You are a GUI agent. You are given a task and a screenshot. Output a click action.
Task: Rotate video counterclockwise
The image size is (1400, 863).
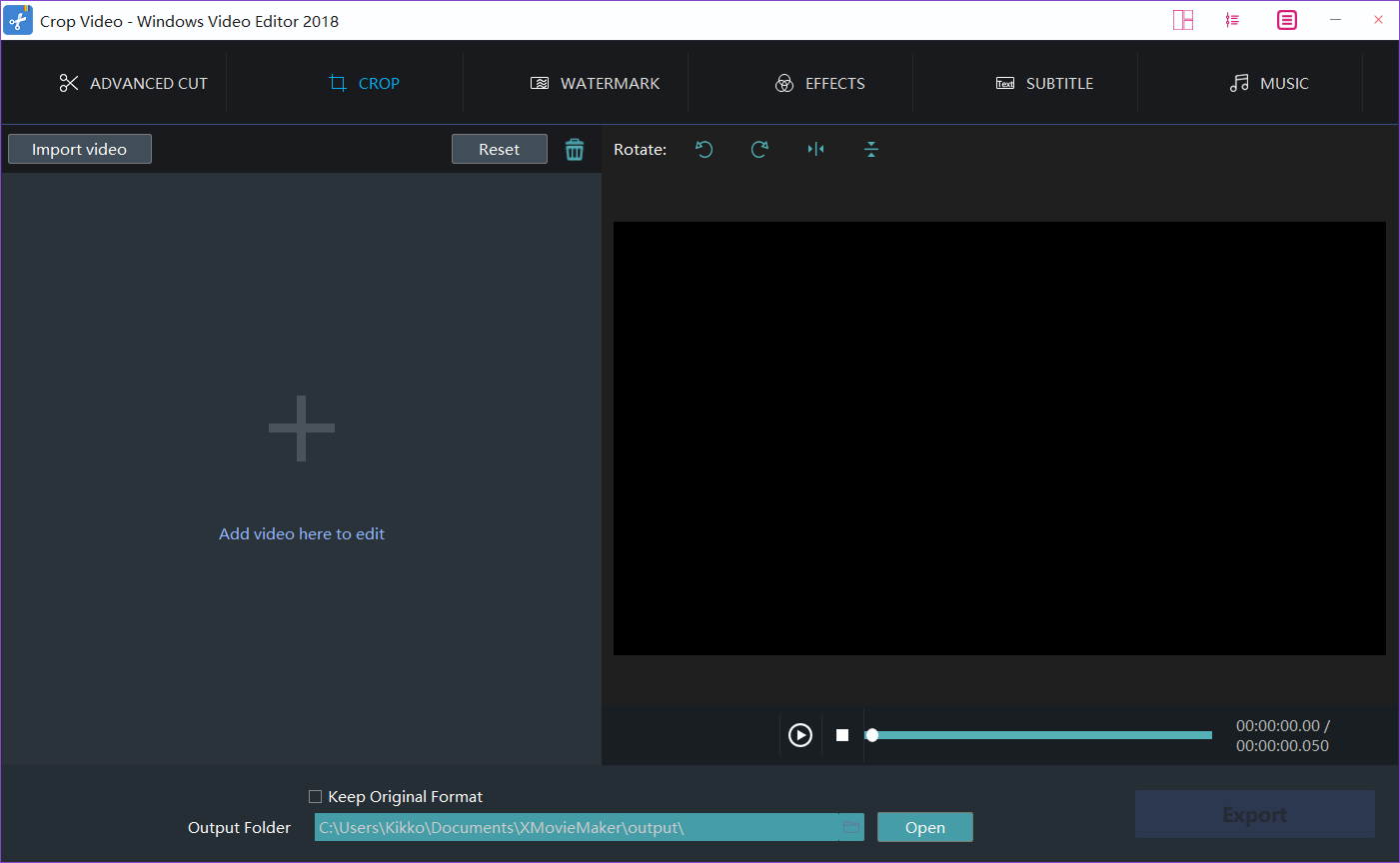coord(704,149)
